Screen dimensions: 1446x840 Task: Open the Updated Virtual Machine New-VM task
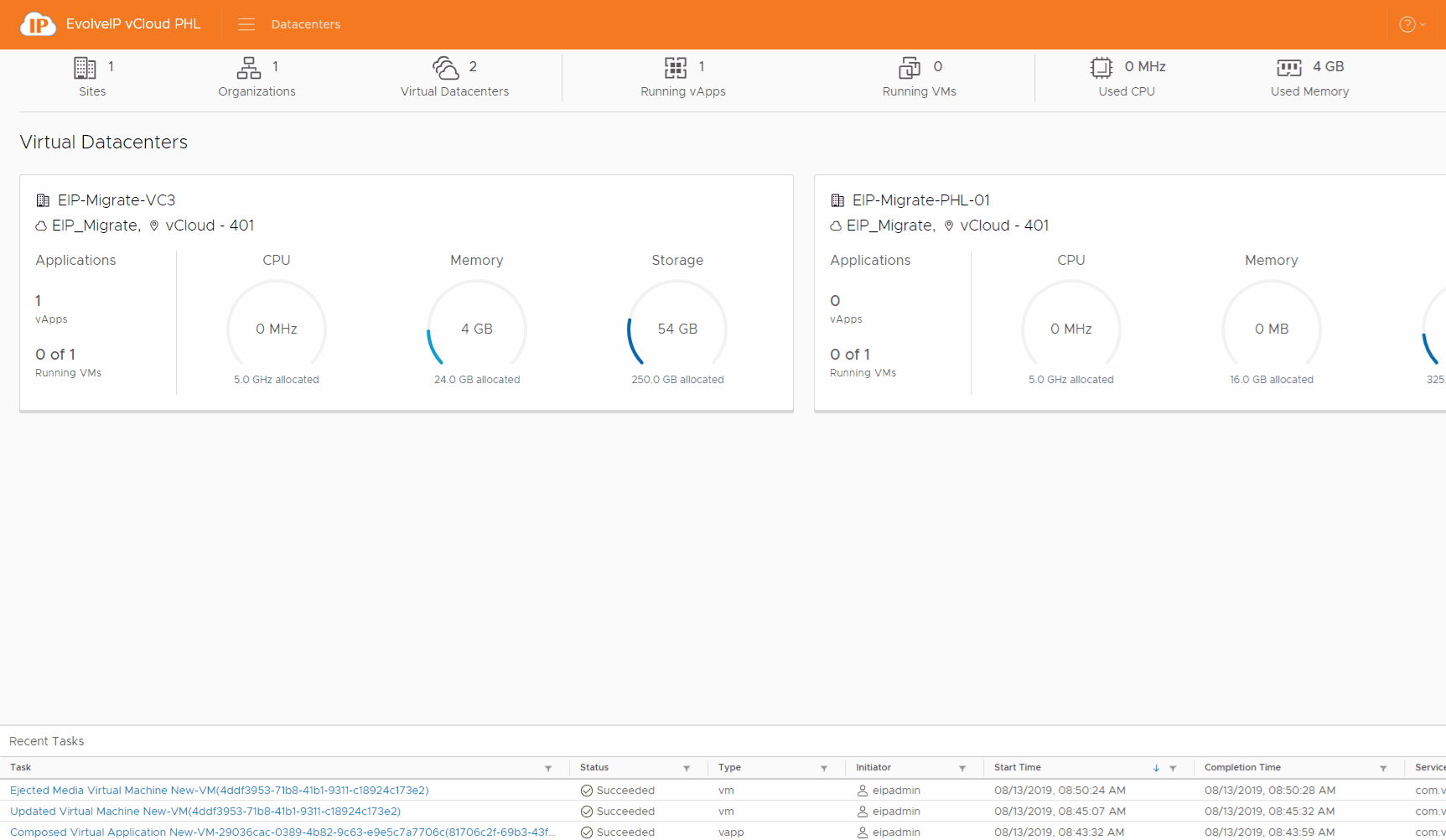[x=205, y=811]
